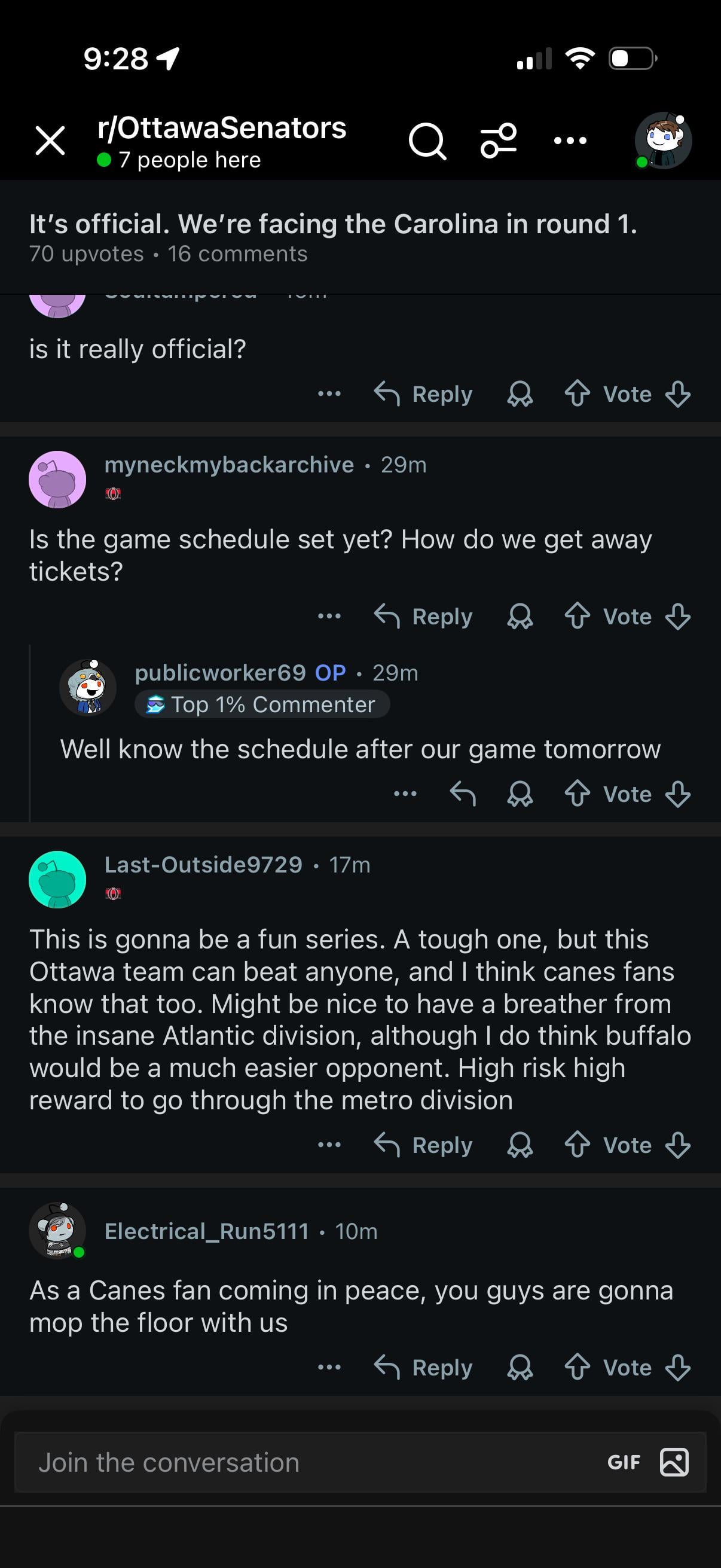Tap the reply arrow on publicworker69's comment
This screenshot has width=721, height=1568.
tap(462, 794)
